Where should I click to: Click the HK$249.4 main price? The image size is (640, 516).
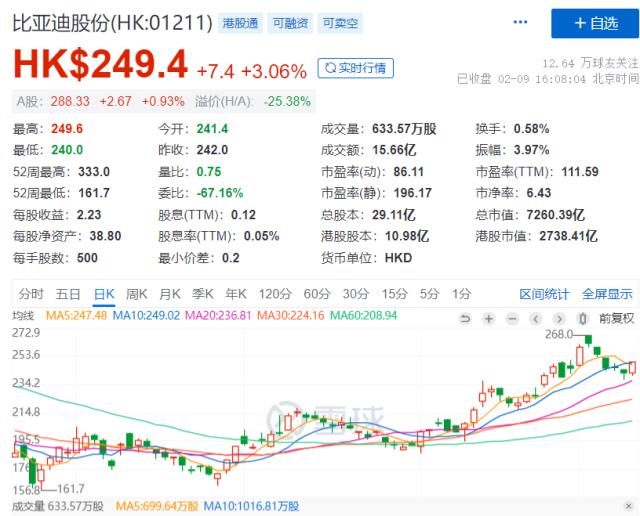[x=100, y=64]
